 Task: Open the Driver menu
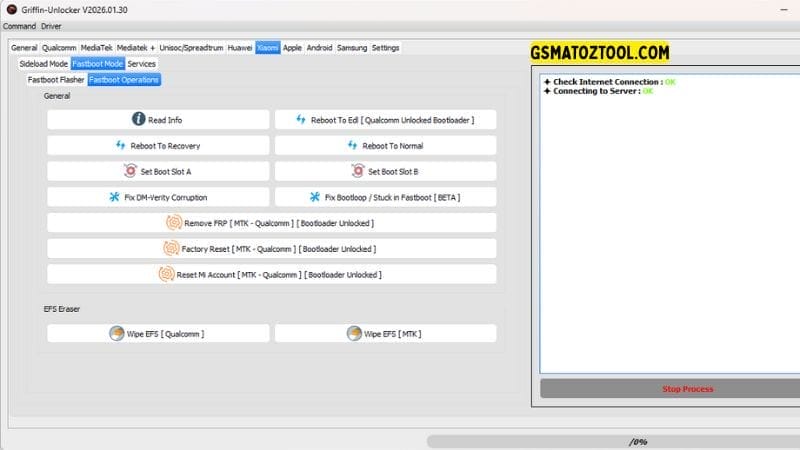coord(51,26)
